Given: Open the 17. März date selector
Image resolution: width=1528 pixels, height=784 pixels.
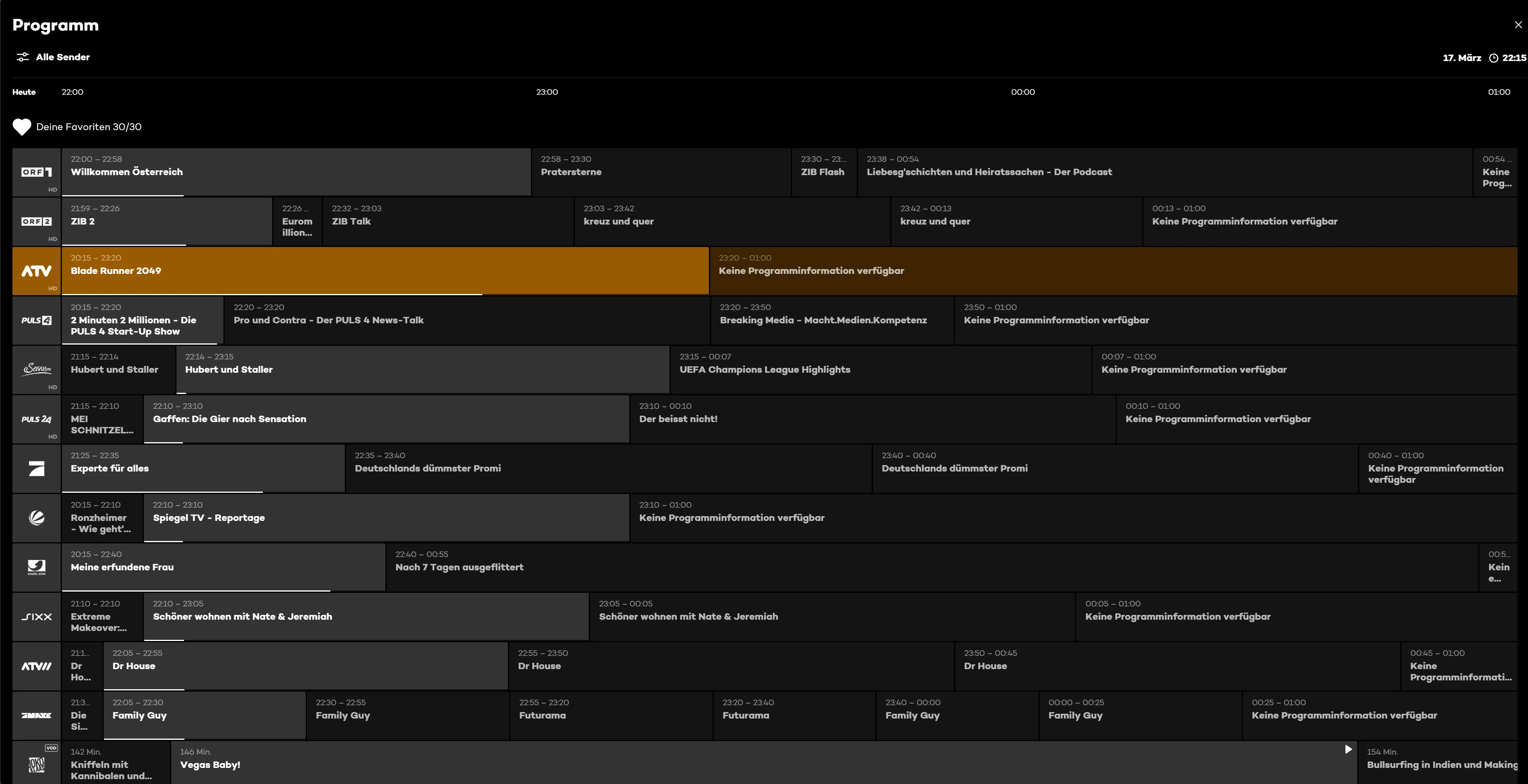Looking at the screenshot, I should click(x=1462, y=58).
